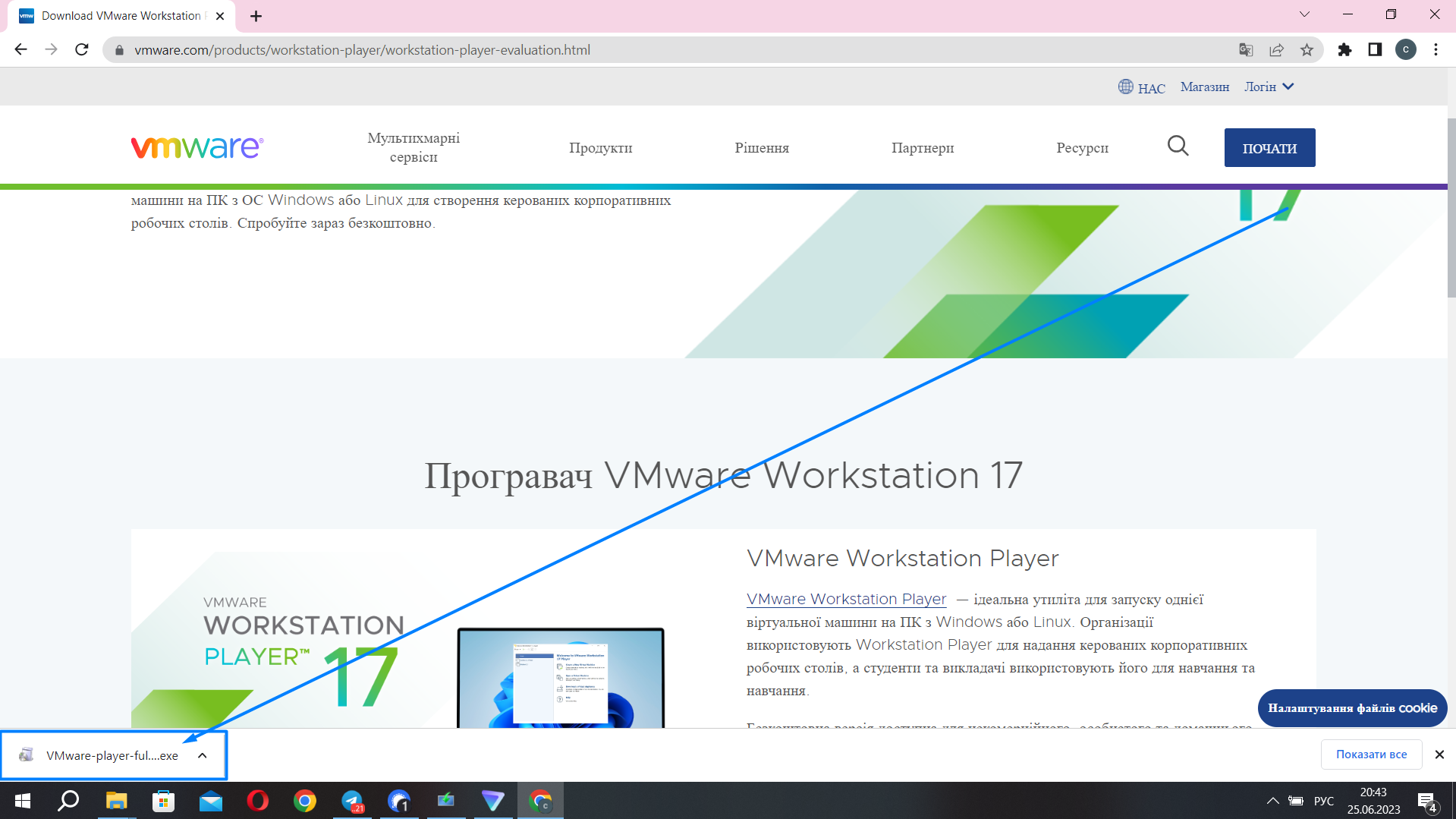This screenshot has height=819, width=1456.
Task: Open the Mail app from the taskbar
Action: [210, 801]
